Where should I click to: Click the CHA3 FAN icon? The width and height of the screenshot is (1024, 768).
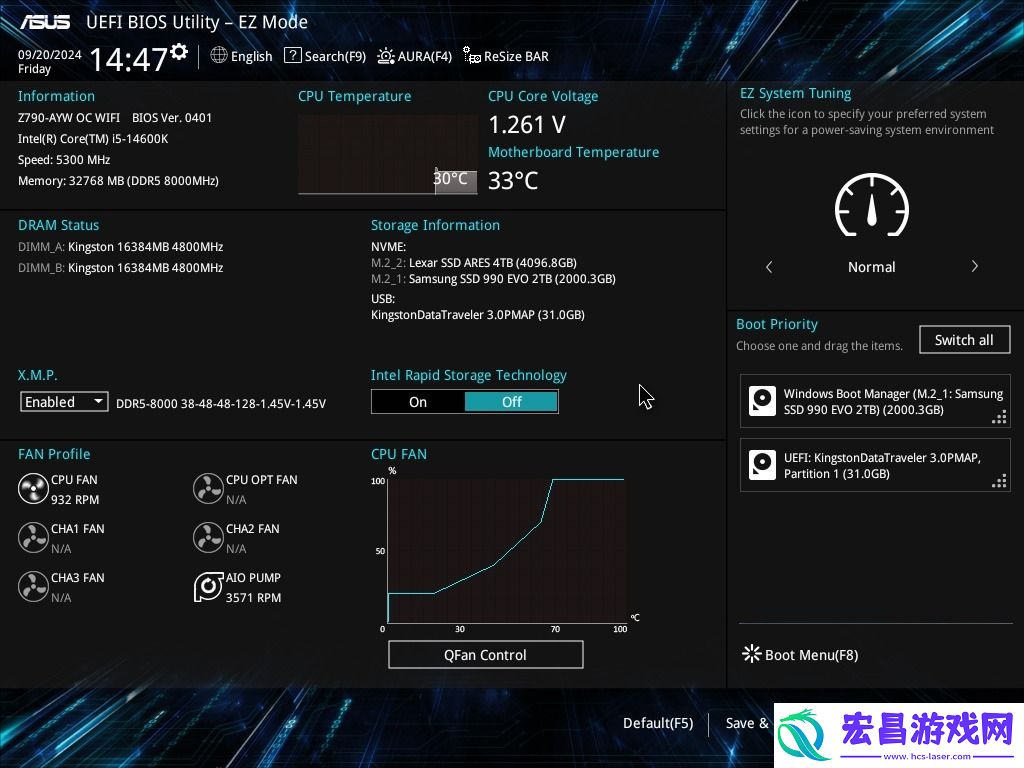pos(33,586)
